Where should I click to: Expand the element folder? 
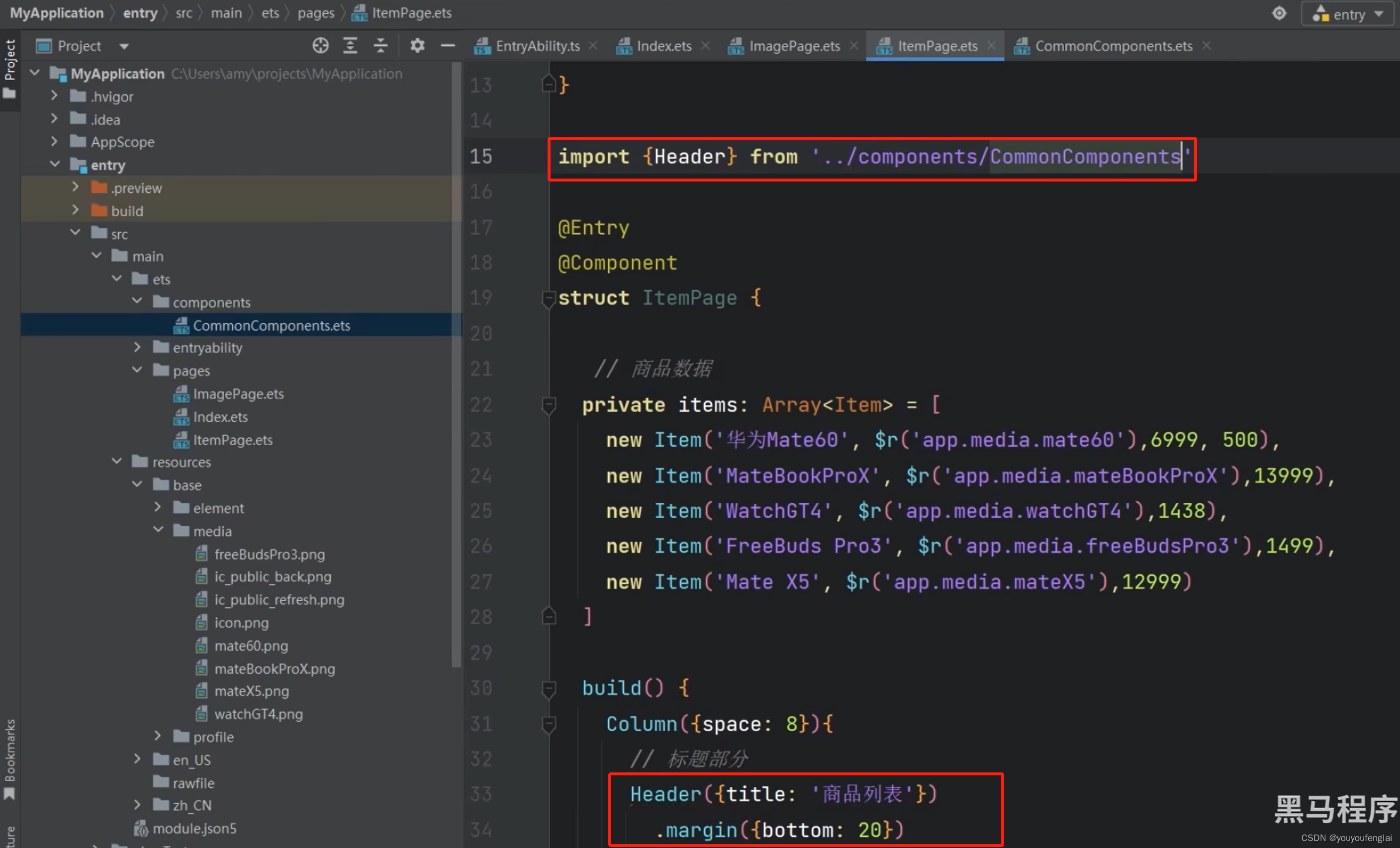pos(158,507)
